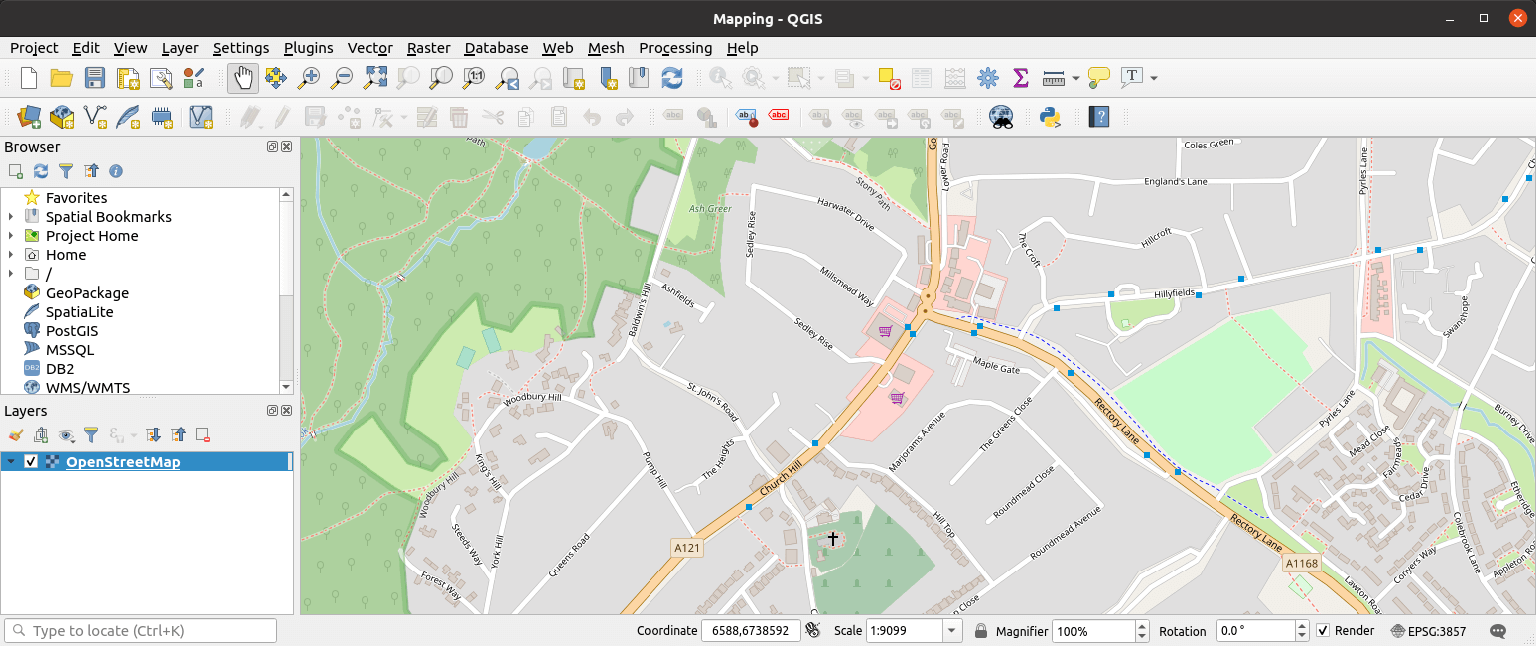Expand the Home tree node
This screenshot has height=646, width=1536.
[11, 255]
